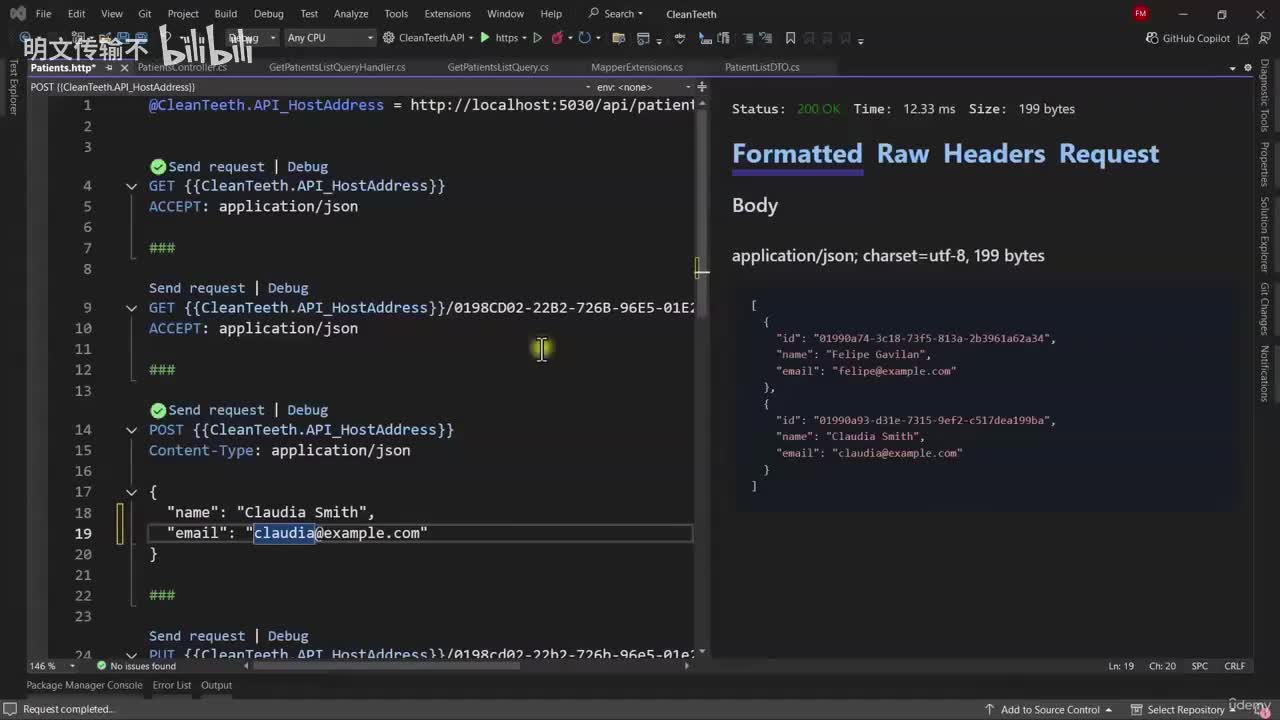Open the Search box in title bar

[616, 14]
